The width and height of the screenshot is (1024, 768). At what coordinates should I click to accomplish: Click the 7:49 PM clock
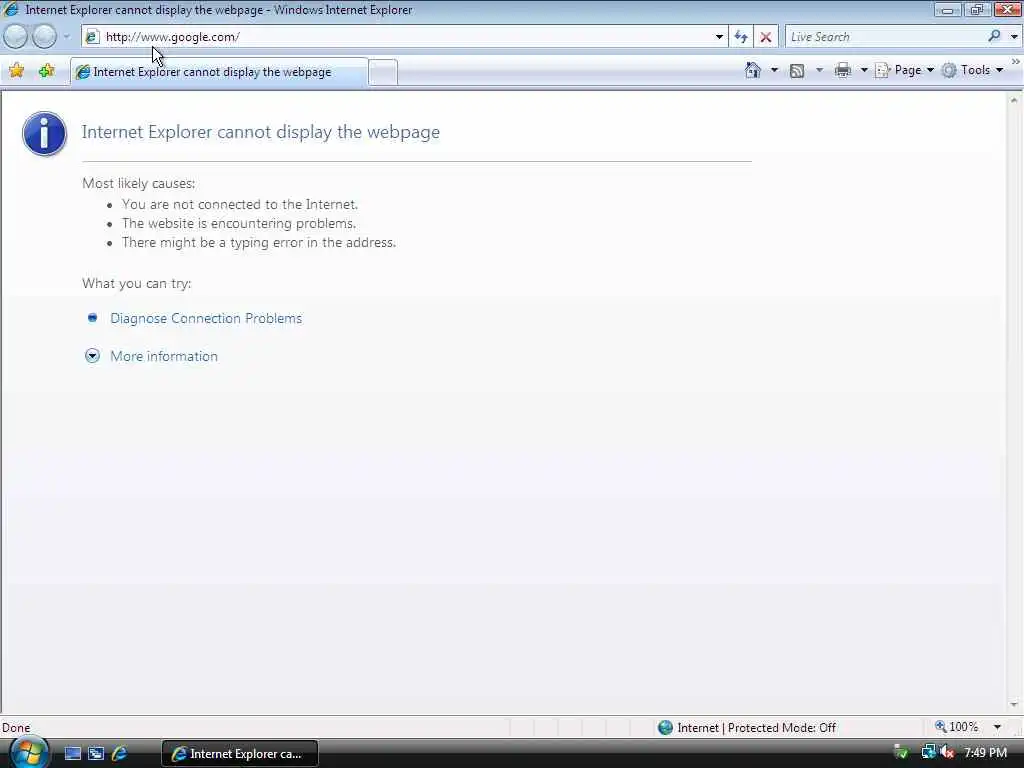pos(985,753)
